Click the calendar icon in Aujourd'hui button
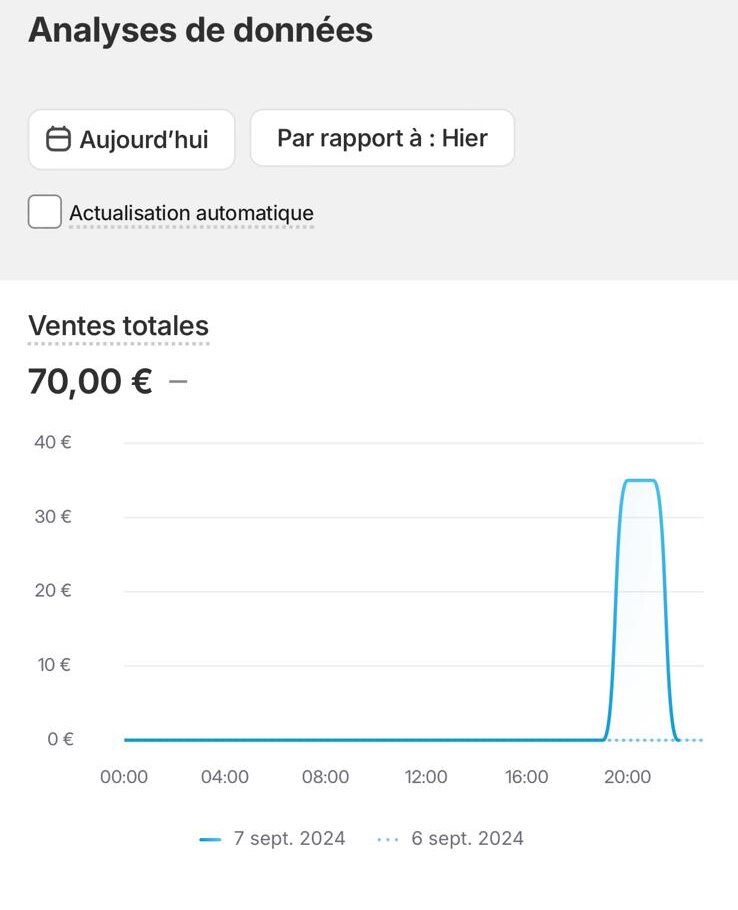Viewport: 738px width, 910px height. (x=58, y=139)
